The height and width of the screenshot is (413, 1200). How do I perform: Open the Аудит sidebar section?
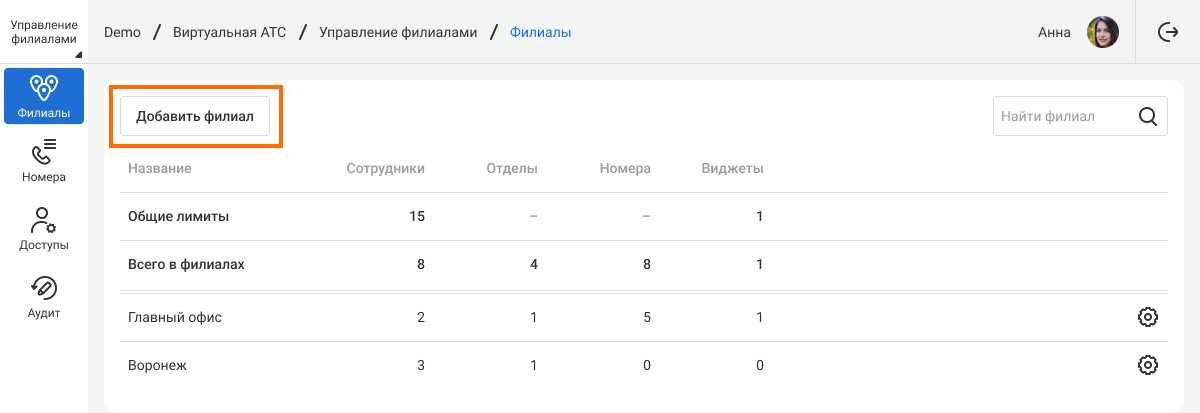point(43,297)
